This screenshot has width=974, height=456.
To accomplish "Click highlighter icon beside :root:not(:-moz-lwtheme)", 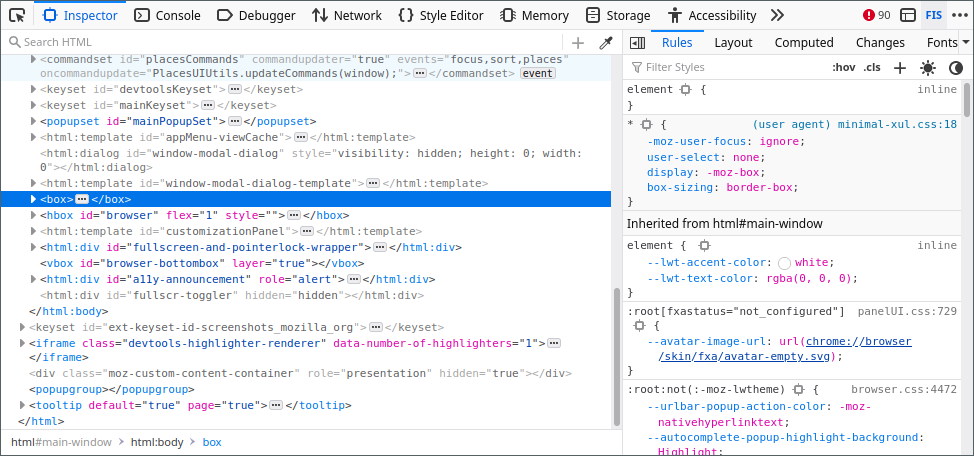I will [799, 390].
